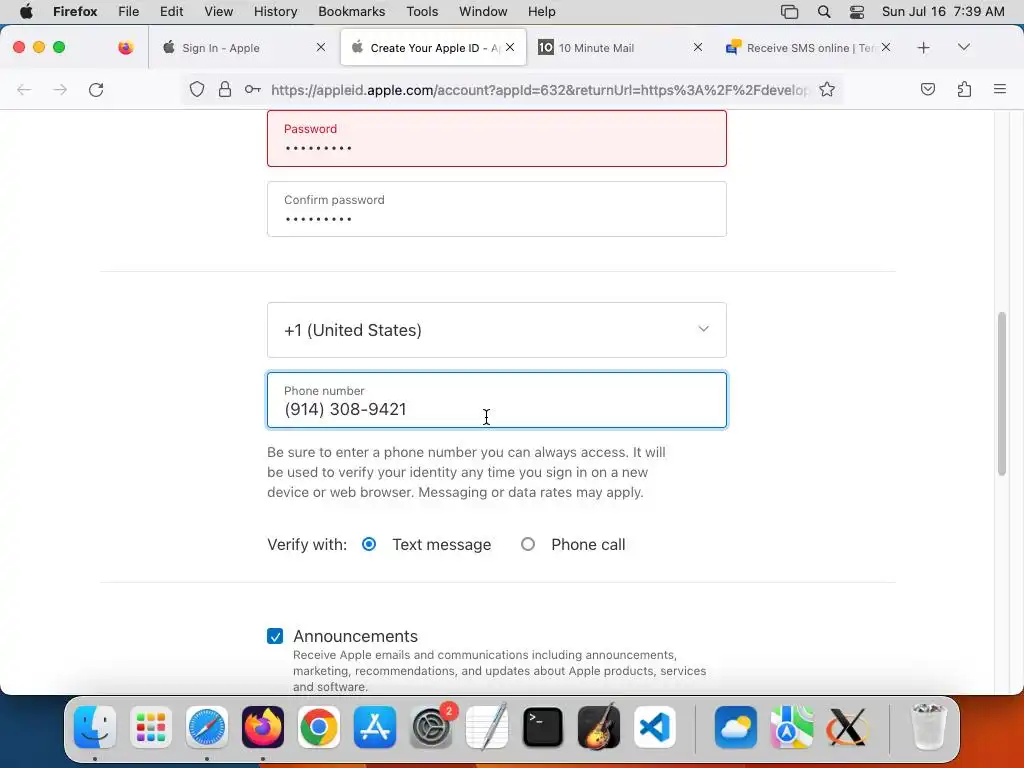This screenshot has width=1024, height=768.
Task: Open the Pocket save icon
Action: point(927,89)
